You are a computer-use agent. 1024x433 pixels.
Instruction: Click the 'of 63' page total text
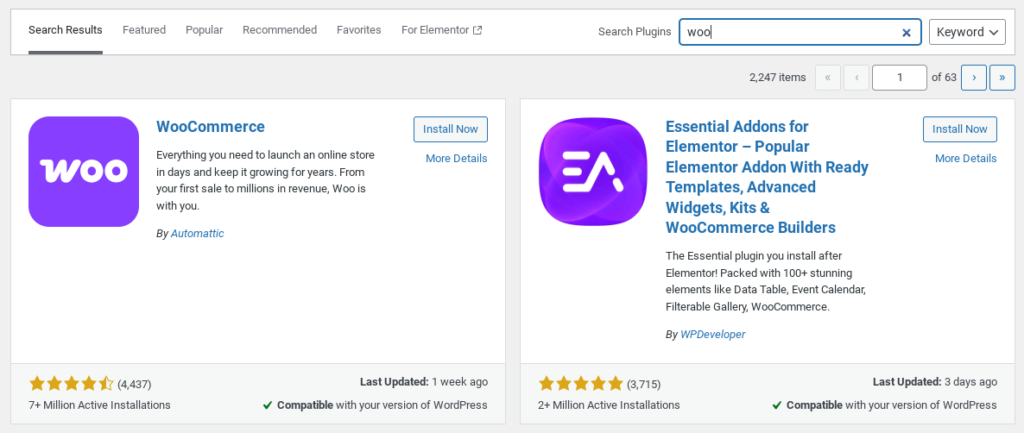pos(944,77)
